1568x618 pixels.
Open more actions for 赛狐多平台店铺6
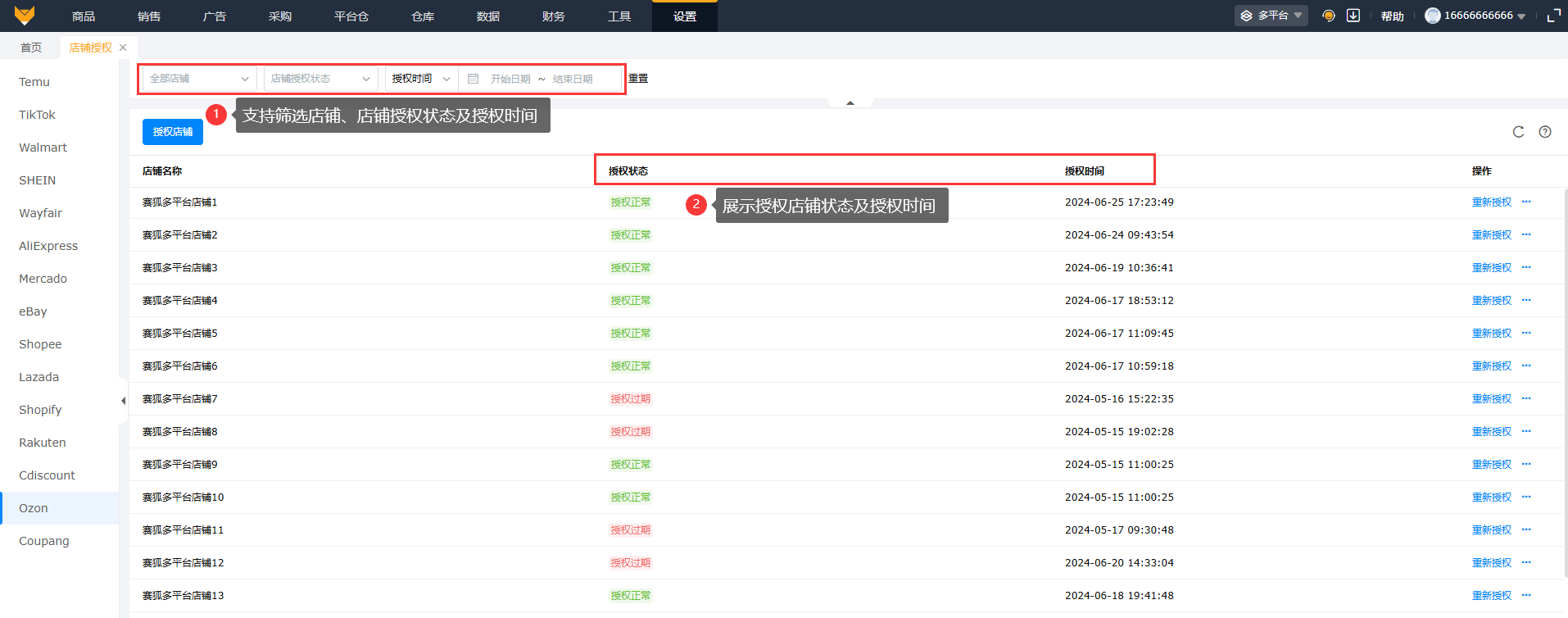click(1526, 366)
